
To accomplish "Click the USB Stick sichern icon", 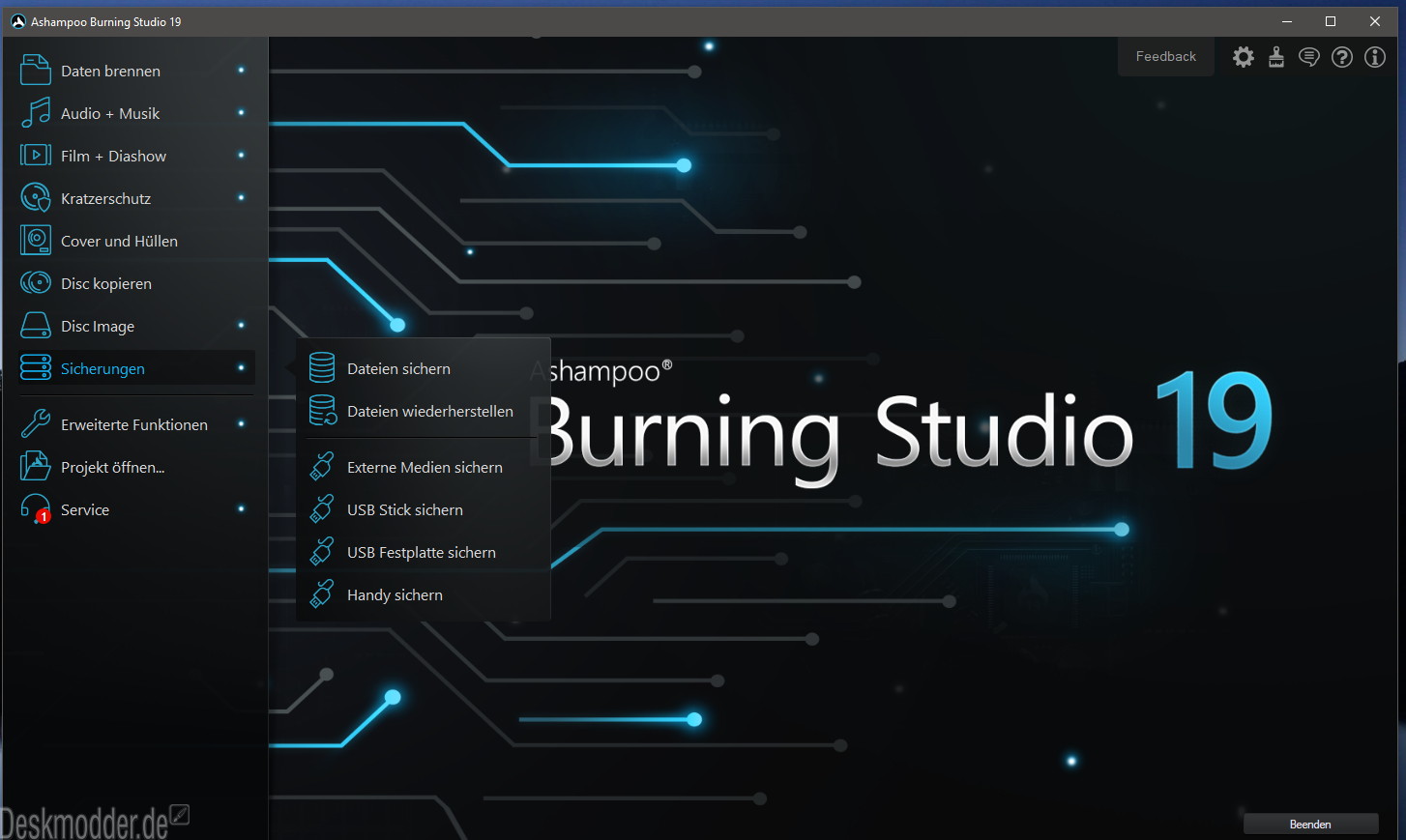I will point(322,509).
